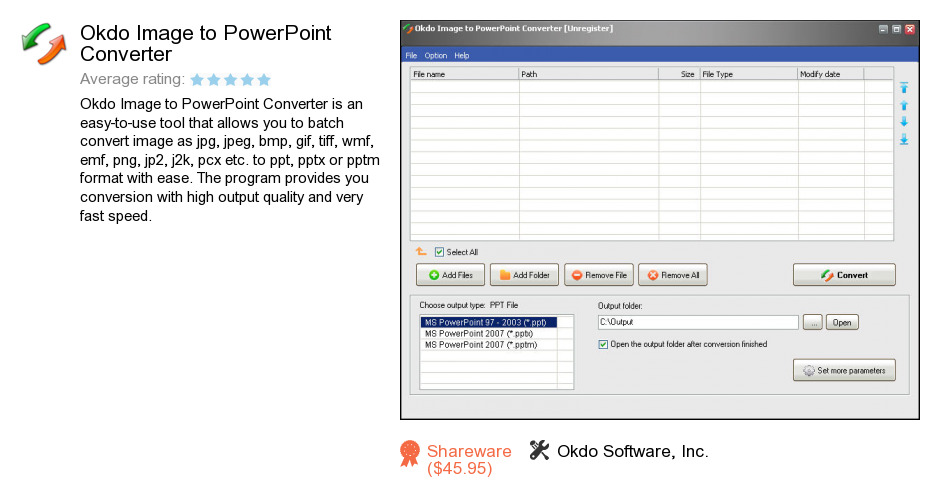Screen dimensions: 940x504
Task: Click the Remove All button
Action: click(673, 275)
